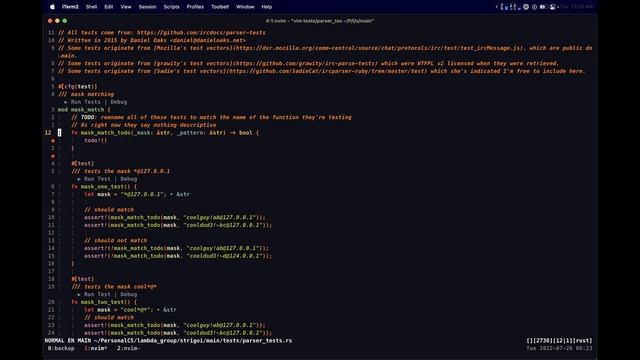640x360 pixels.
Task: Click the #[cfg(test)] attribute line
Action: click(78, 87)
